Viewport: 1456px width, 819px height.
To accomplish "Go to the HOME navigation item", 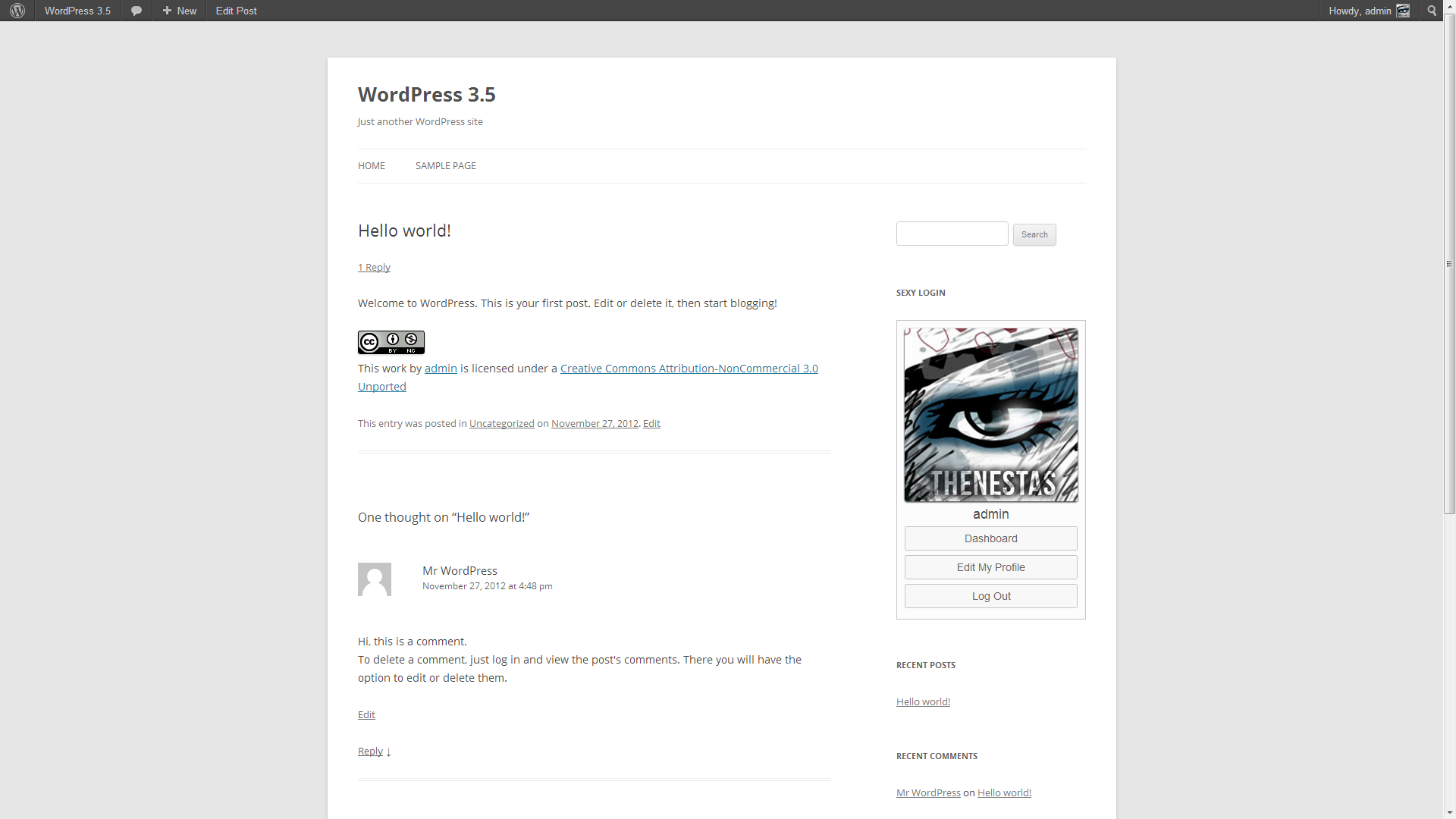I will pyautogui.click(x=372, y=165).
